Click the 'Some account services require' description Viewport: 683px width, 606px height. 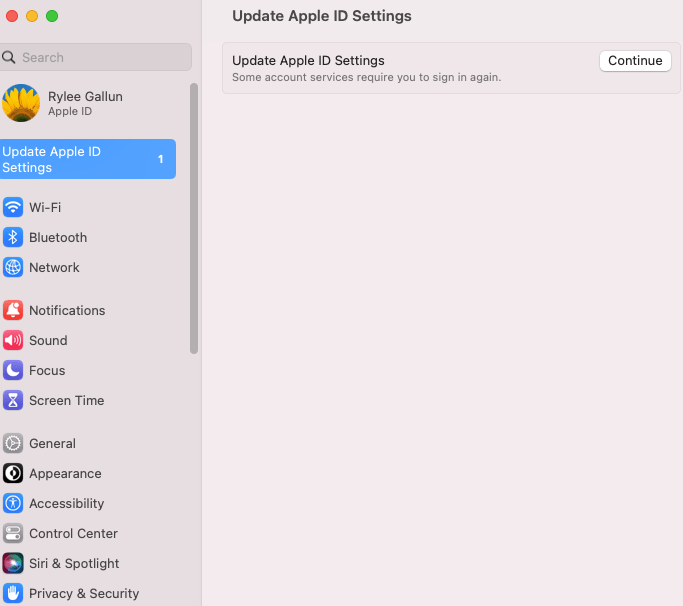[x=367, y=78]
